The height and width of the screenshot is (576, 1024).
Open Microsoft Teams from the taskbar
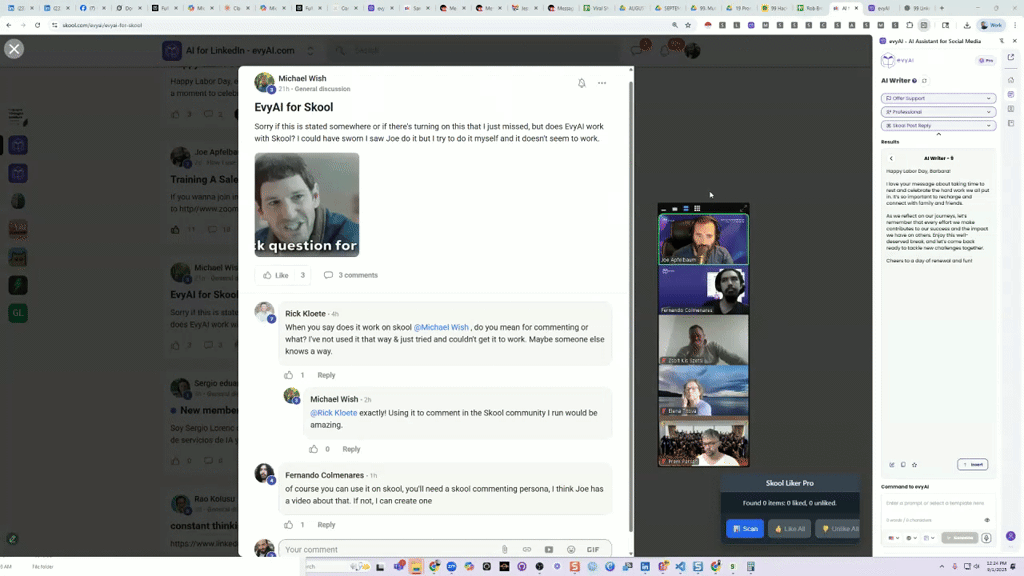coord(398,566)
